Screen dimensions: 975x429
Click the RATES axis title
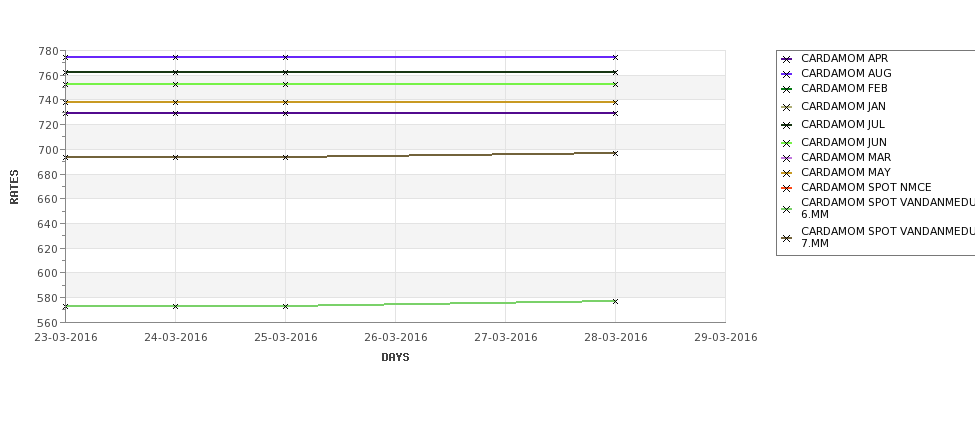tap(14, 187)
